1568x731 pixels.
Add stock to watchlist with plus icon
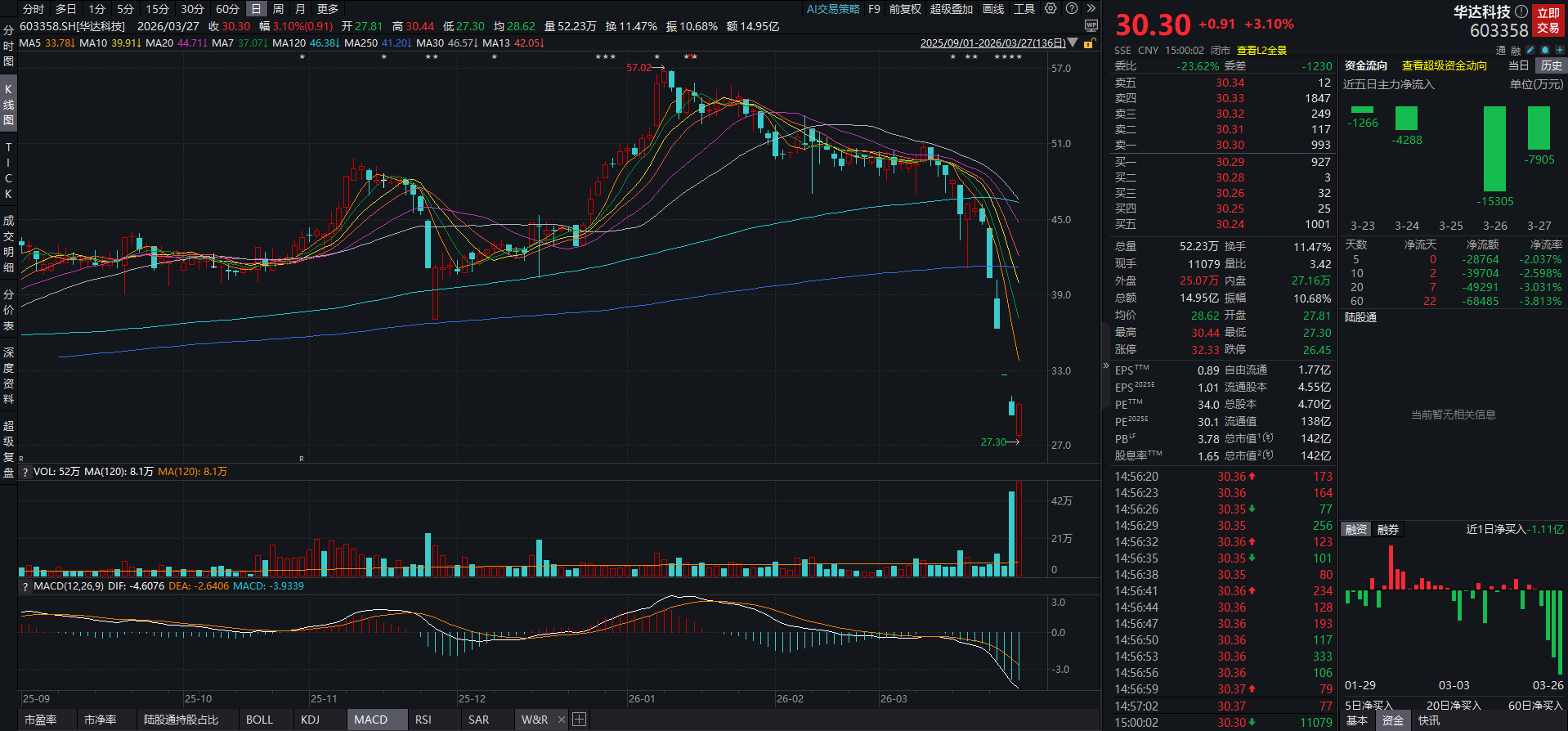coord(1559,51)
